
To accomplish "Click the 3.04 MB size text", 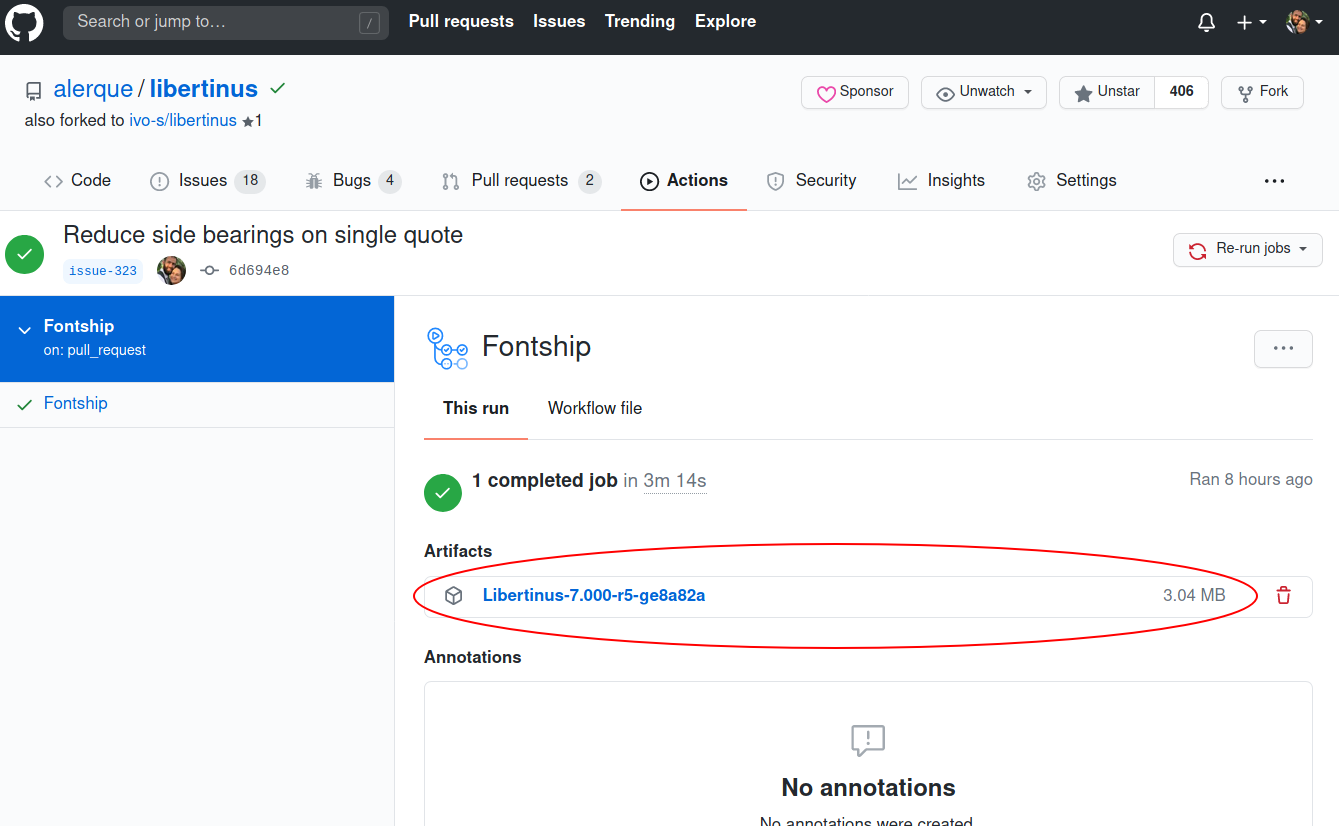I will [1194, 596].
